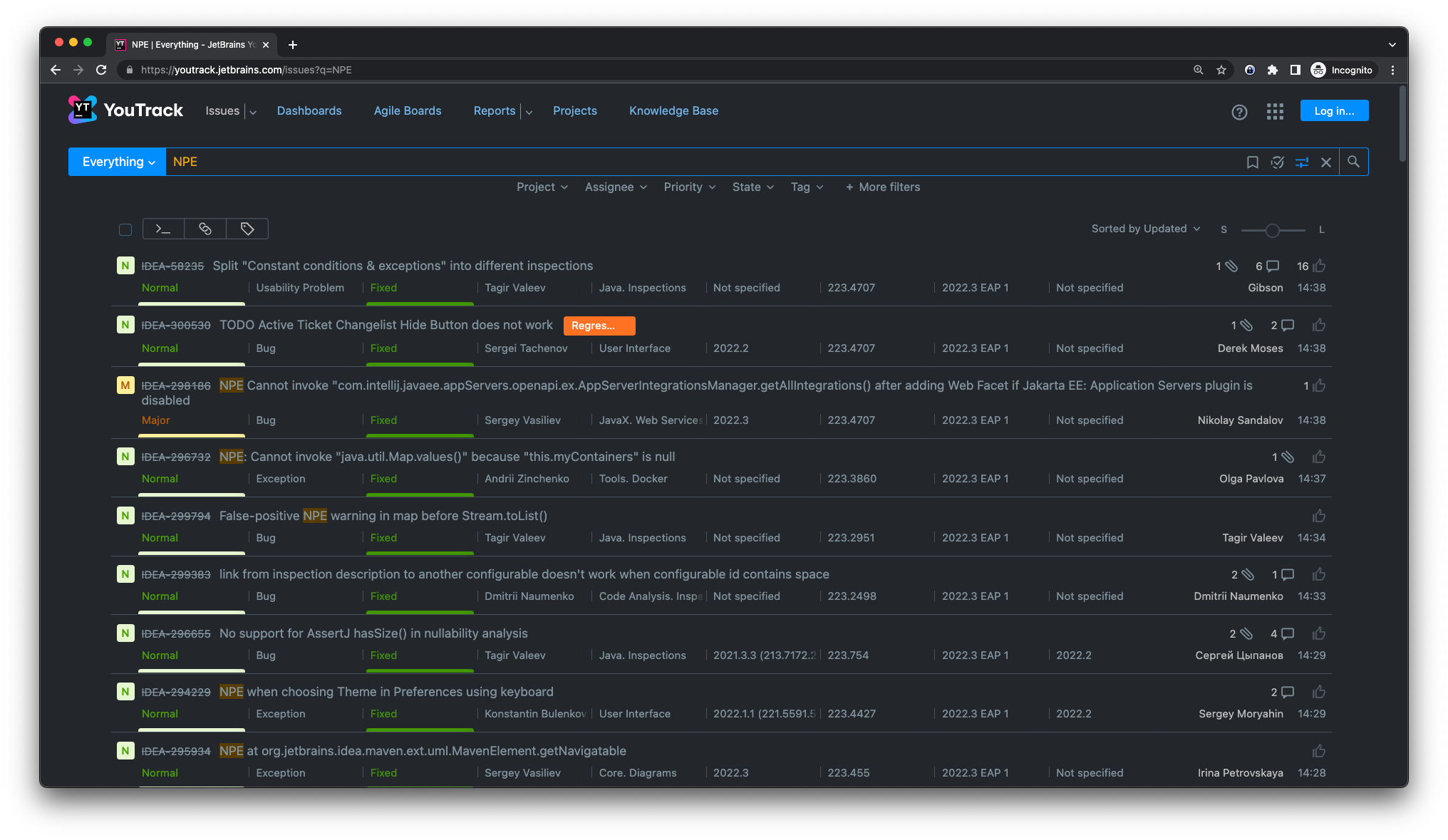Open issue Split Constant conditions & exceptions
This screenshot has width=1448, height=840.
(403, 266)
